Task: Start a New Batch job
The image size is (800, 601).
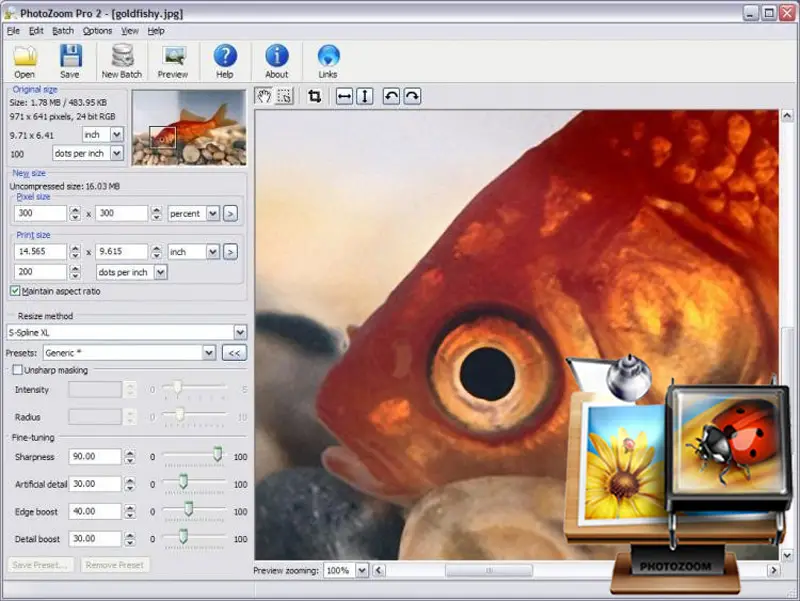Action: (x=122, y=57)
